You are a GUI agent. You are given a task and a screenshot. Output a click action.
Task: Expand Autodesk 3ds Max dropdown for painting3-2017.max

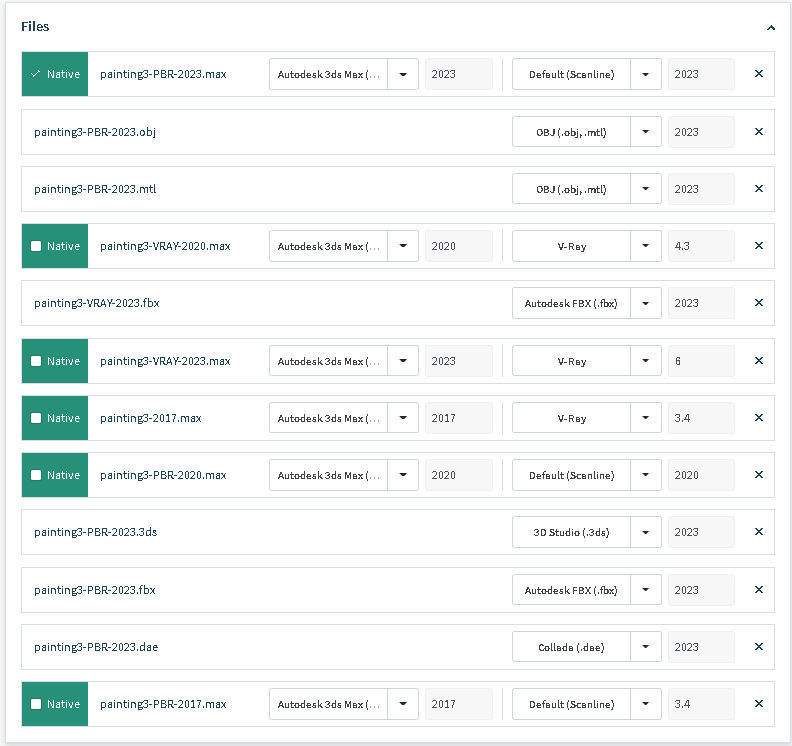403,418
